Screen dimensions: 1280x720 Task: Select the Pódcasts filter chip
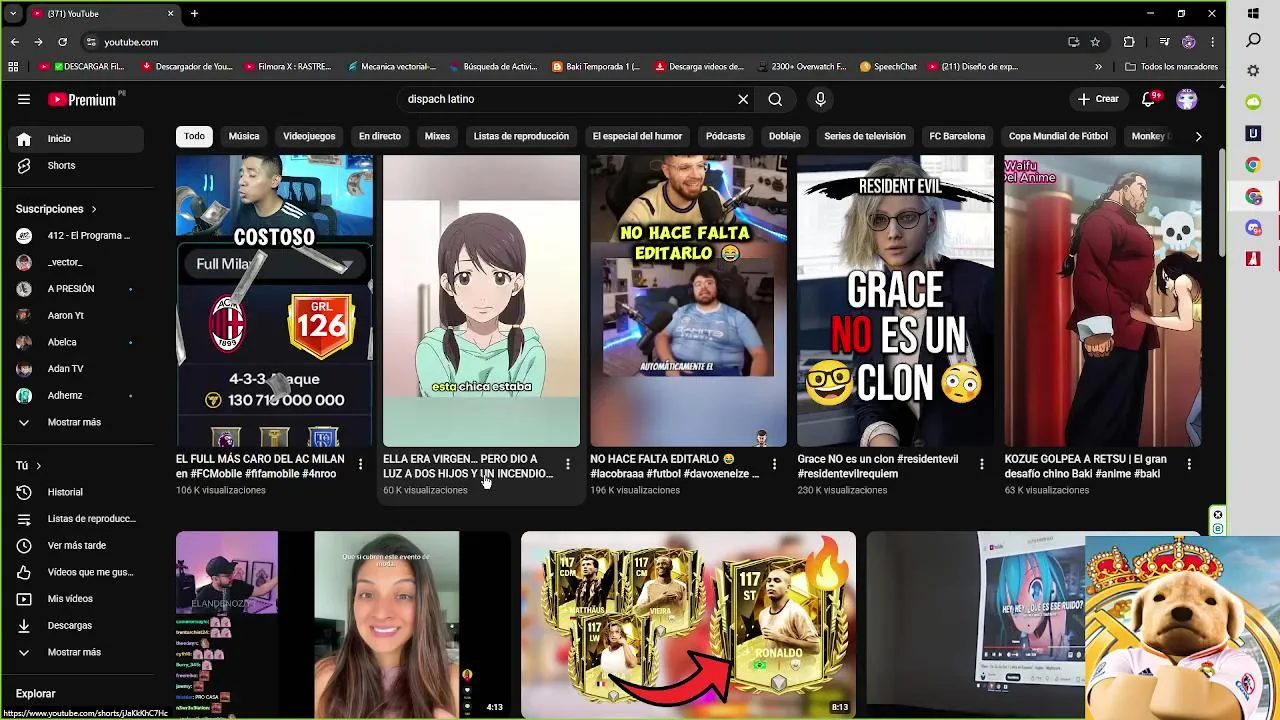pyautogui.click(x=725, y=136)
